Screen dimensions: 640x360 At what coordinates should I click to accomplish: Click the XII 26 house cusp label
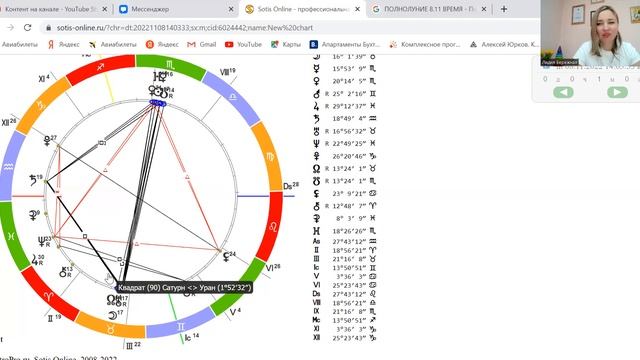coord(9,122)
